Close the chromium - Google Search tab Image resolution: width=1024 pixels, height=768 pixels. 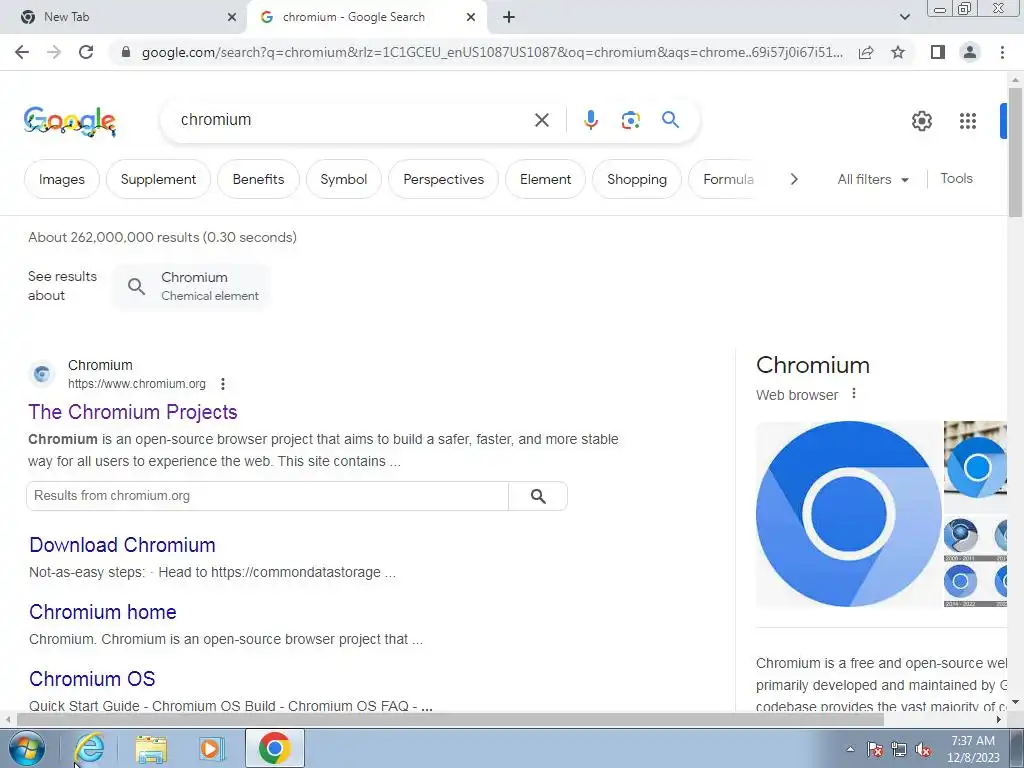coord(471,17)
